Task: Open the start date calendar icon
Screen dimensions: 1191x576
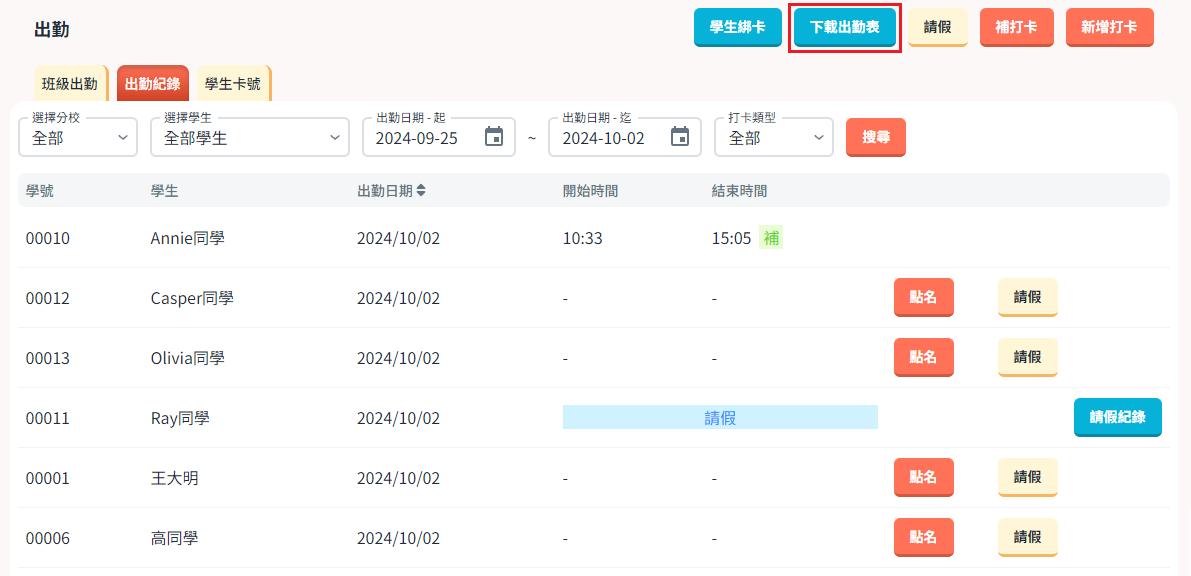Action: point(494,138)
